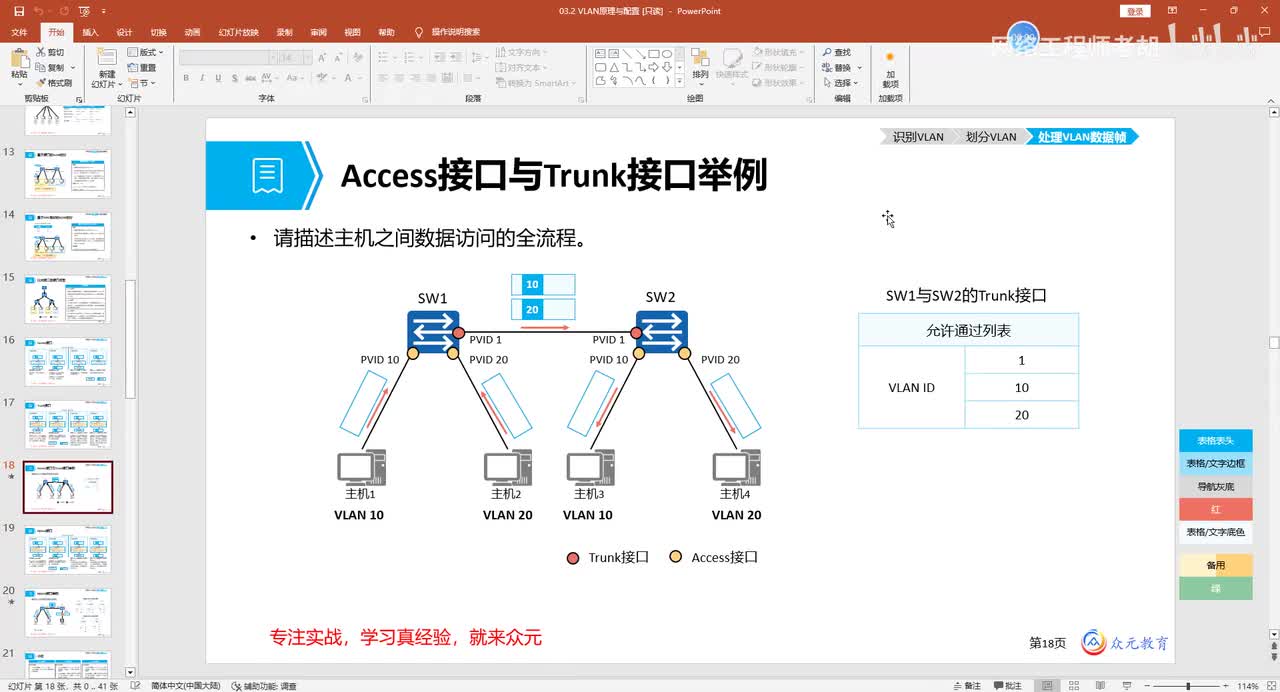Click the 粘贴 paste icon
This screenshot has height=692, width=1280.
(x=19, y=57)
